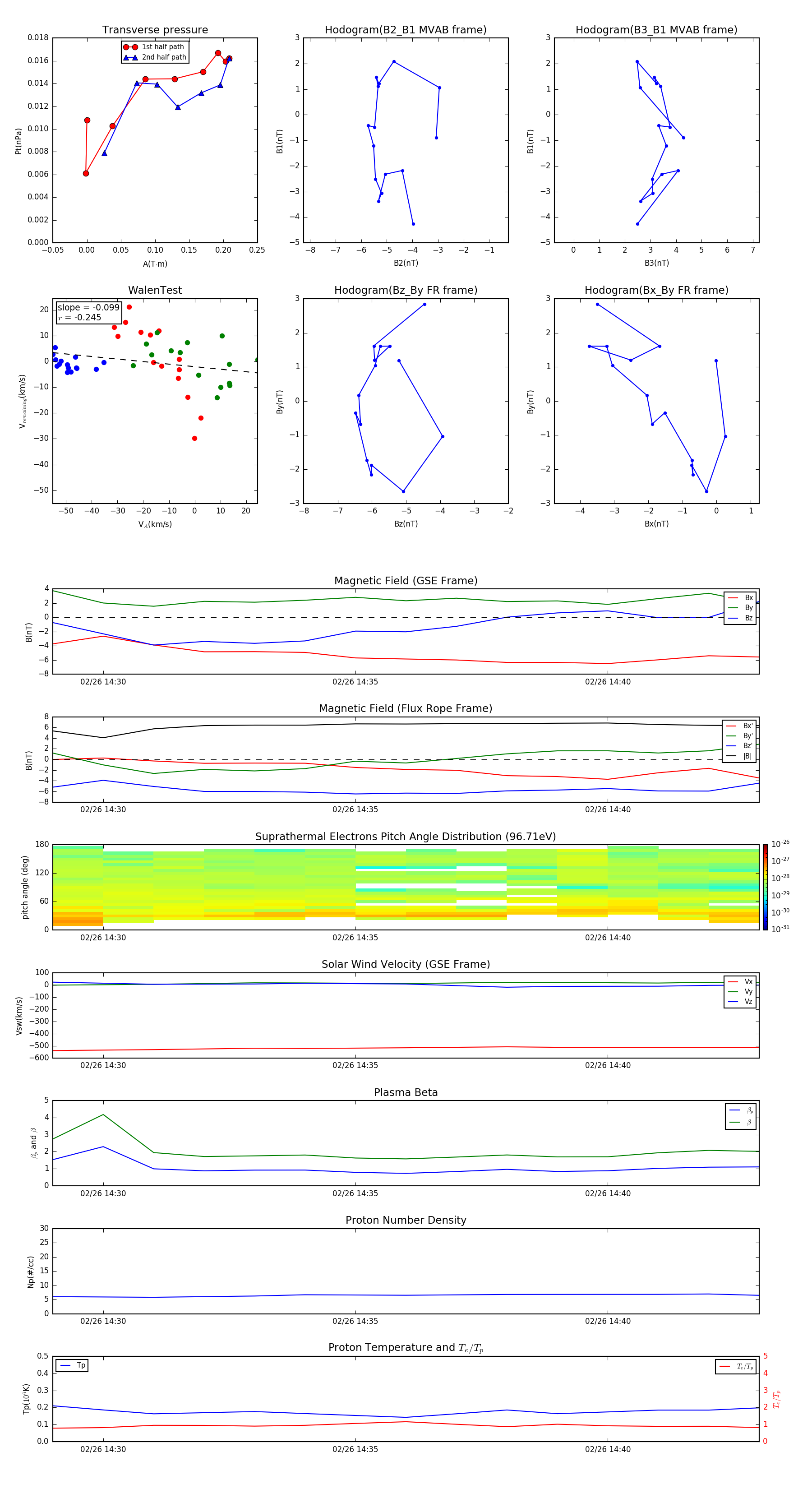The height and width of the screenshot is (1489, 812).
Task: Click 'Solar Wind Velocity (GSE Frame)' title
Action: (406, 965)
